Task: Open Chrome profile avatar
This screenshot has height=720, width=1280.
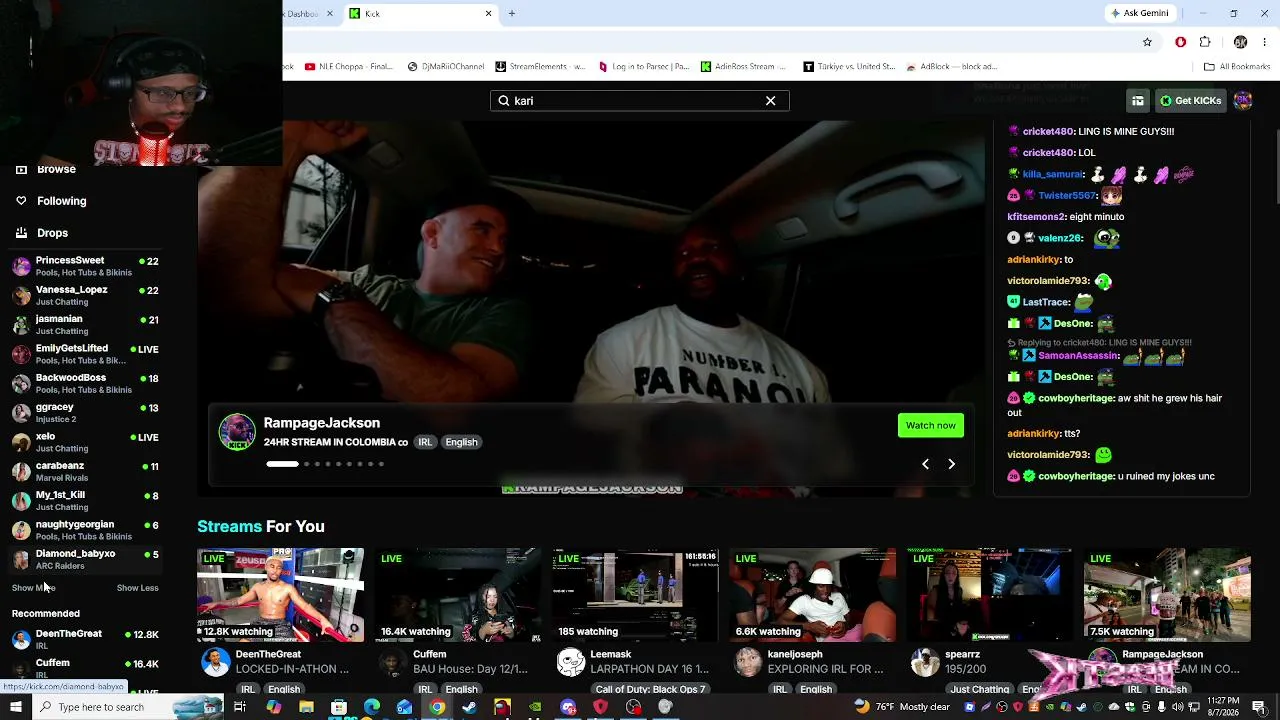Action: (1240, 42)
